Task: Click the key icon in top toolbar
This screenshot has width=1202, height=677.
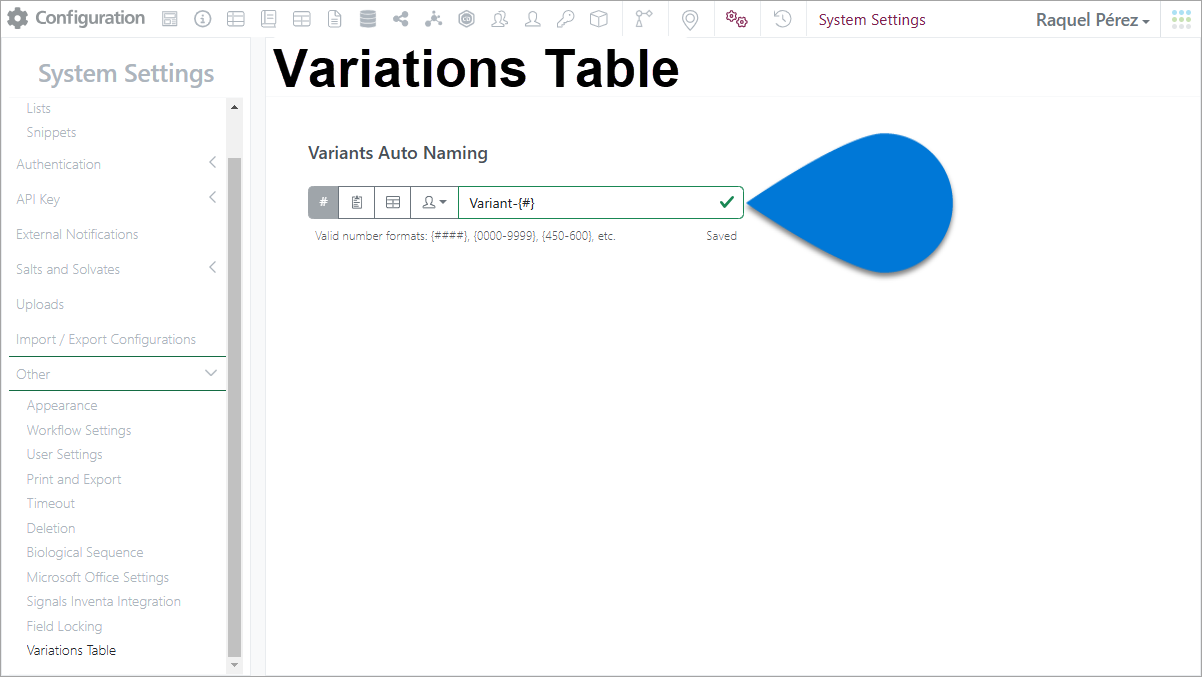Action: coord(565,19)
